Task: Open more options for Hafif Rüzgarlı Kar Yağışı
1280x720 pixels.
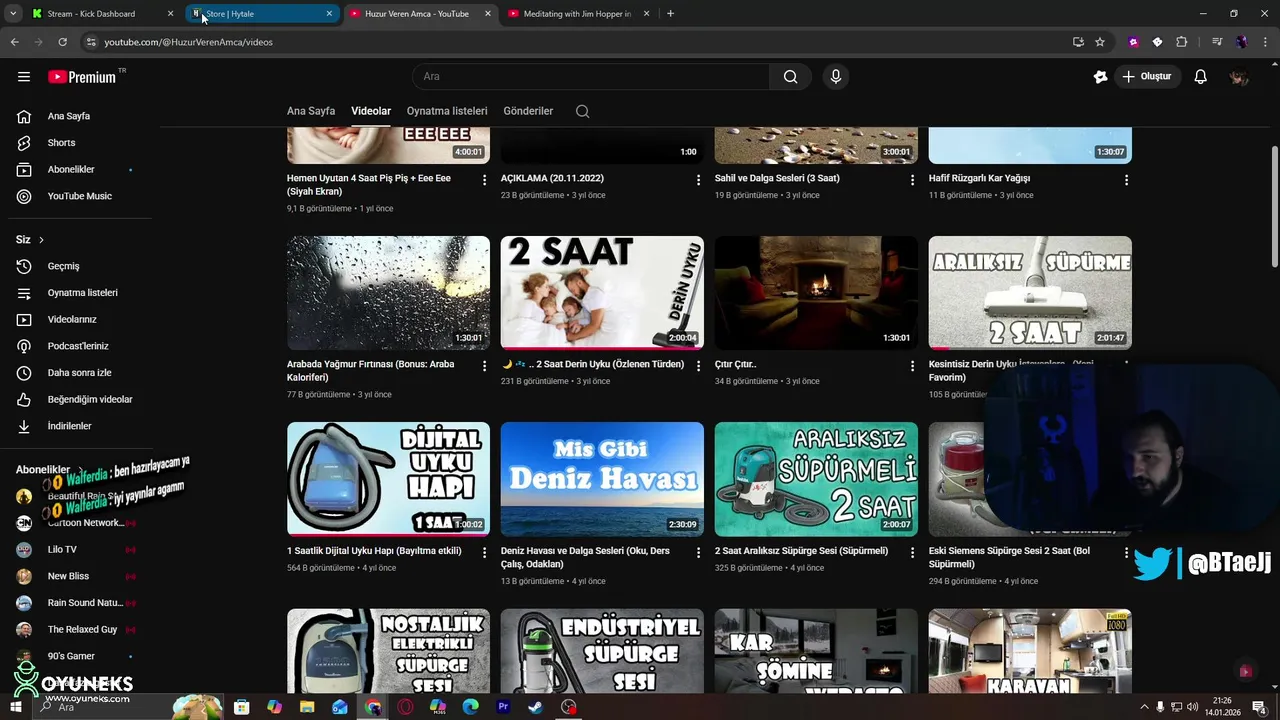Action: click(x=1126, y=180)
